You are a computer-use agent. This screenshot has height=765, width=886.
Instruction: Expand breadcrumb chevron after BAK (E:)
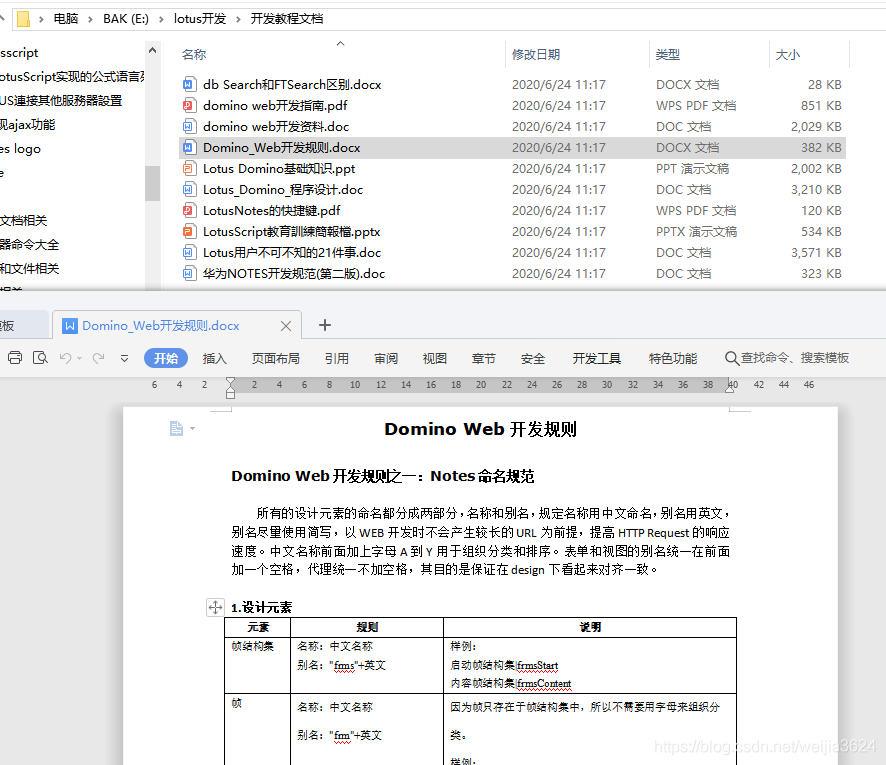coord(161,19)
